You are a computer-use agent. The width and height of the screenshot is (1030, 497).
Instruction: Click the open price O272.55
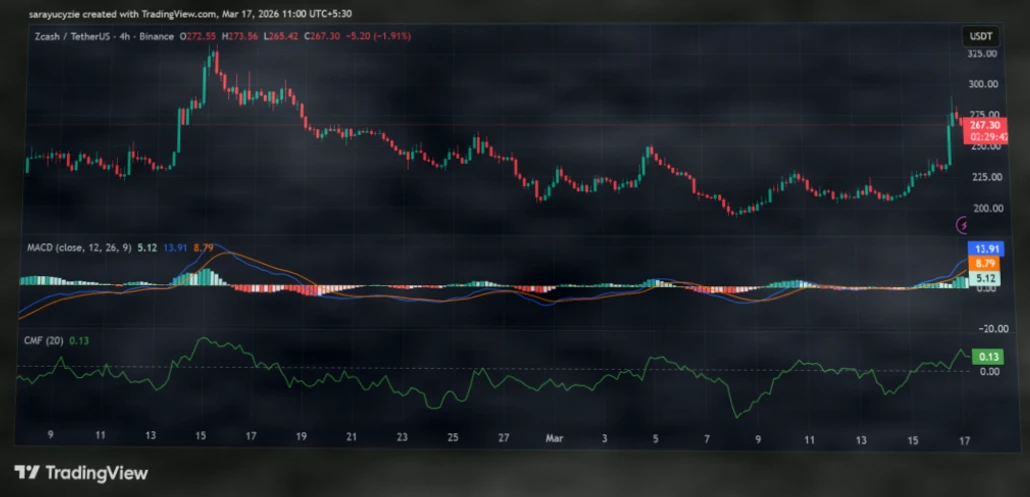tap(200, 37)
